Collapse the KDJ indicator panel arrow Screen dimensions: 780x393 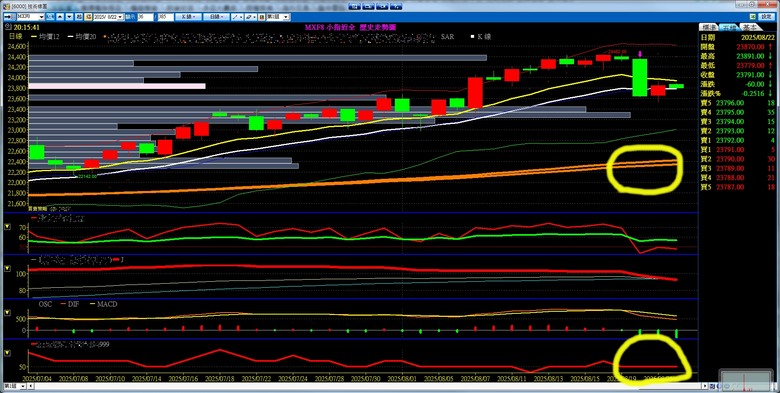[7, 269]
